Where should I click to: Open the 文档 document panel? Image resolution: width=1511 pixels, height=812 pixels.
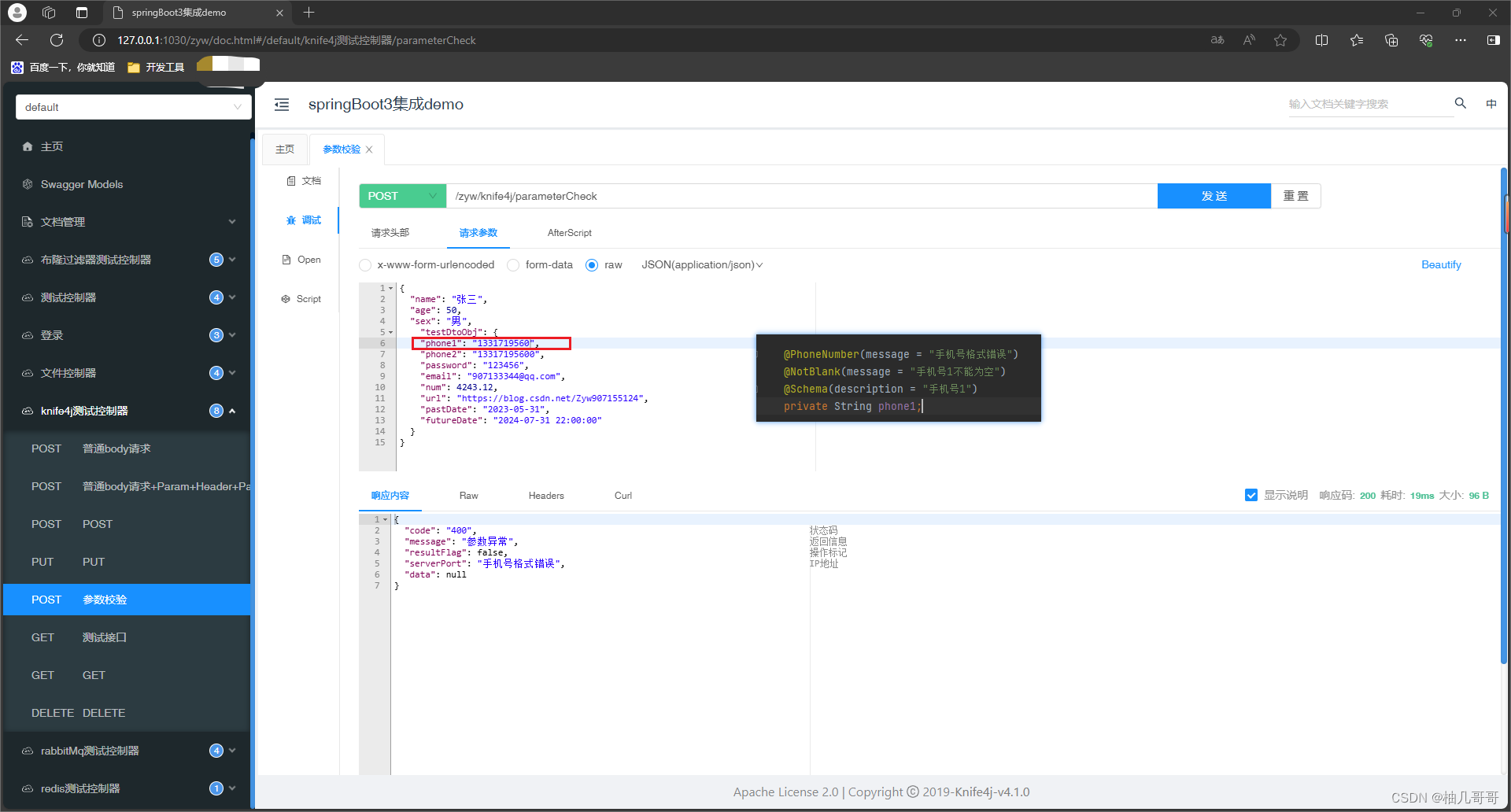click(x=304, y=181)
